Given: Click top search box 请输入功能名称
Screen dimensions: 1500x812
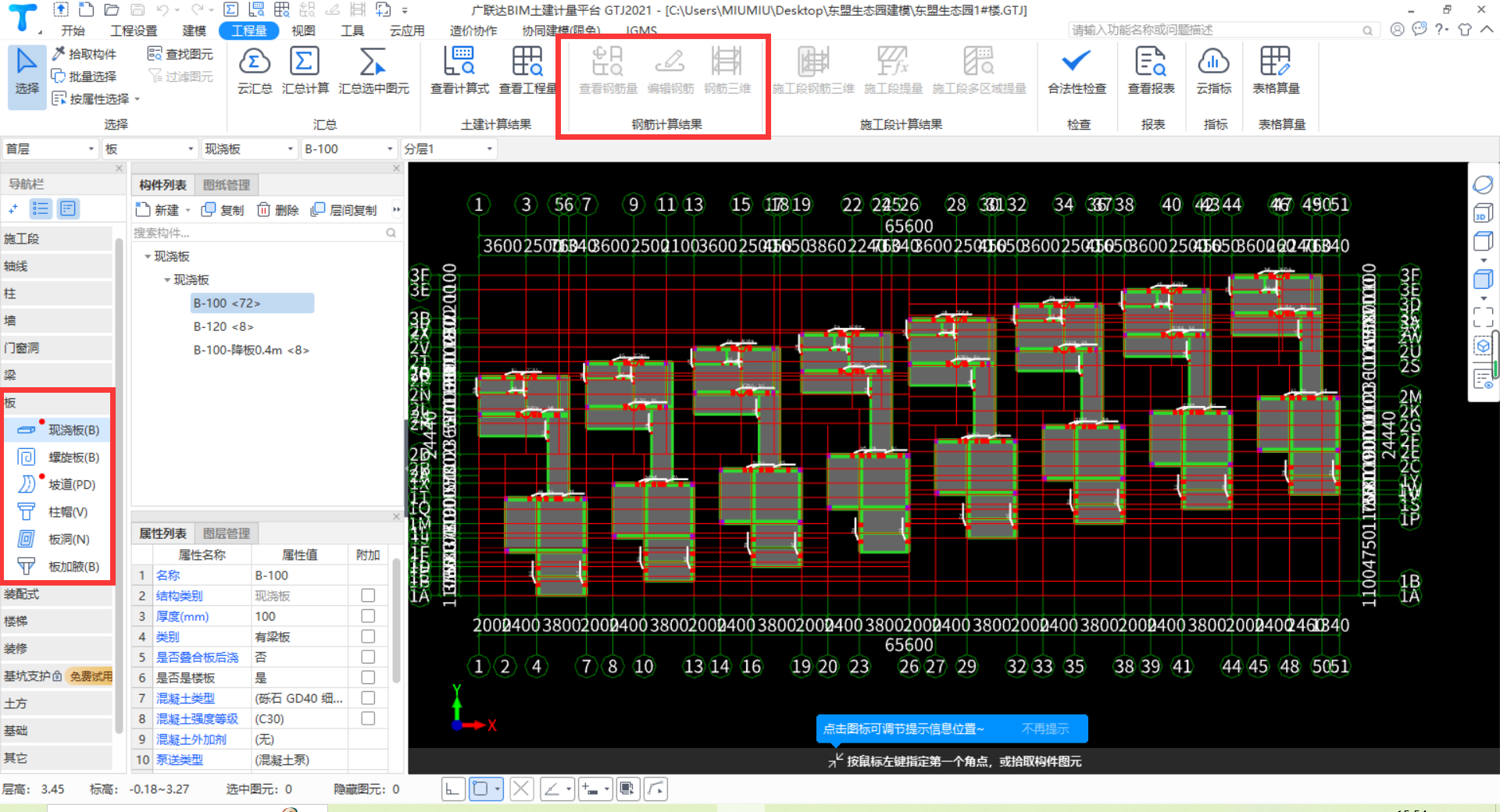Looking at the screenshot, I should 1222,30.
